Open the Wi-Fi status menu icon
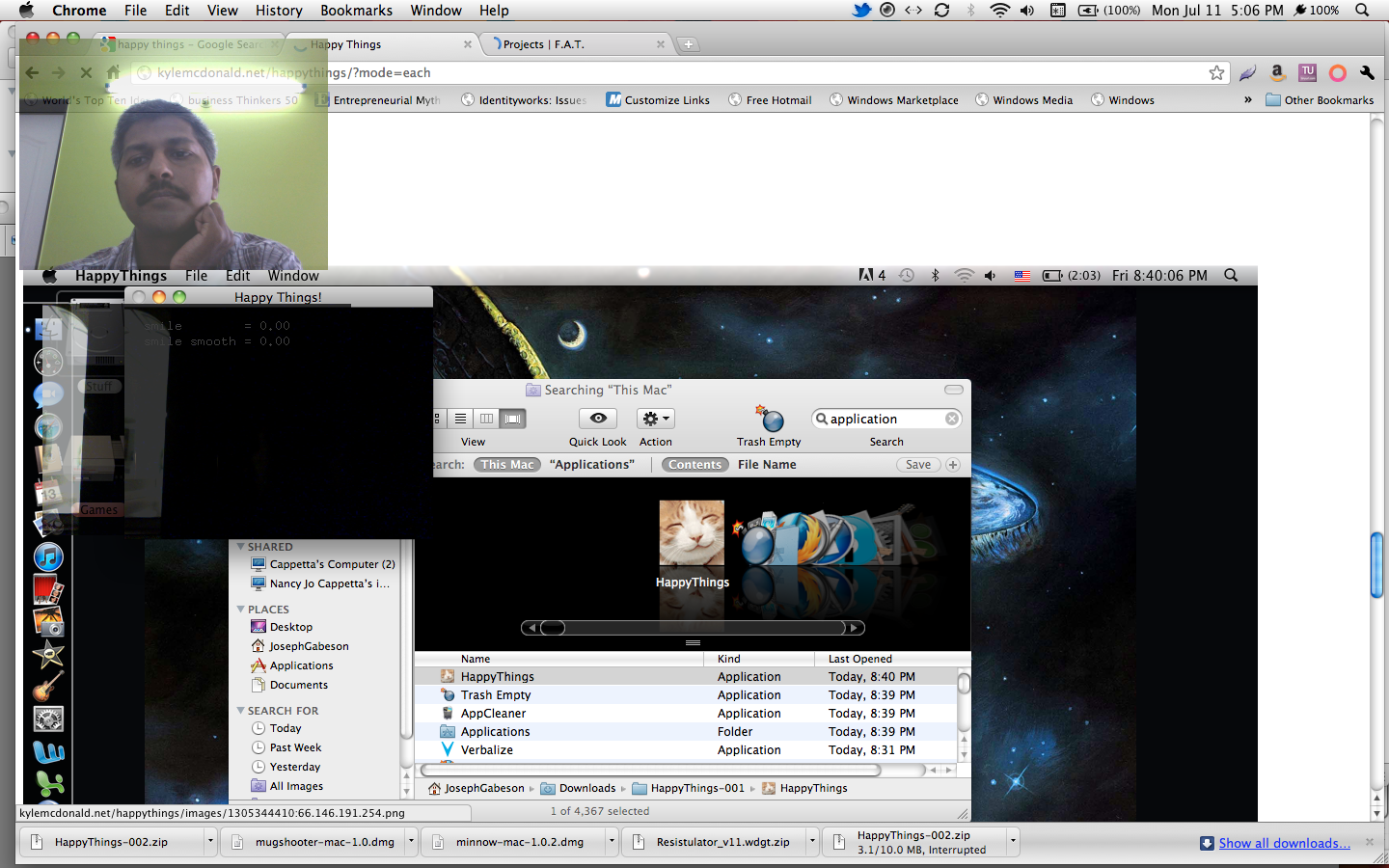1389x868 pixels. 1000,10
